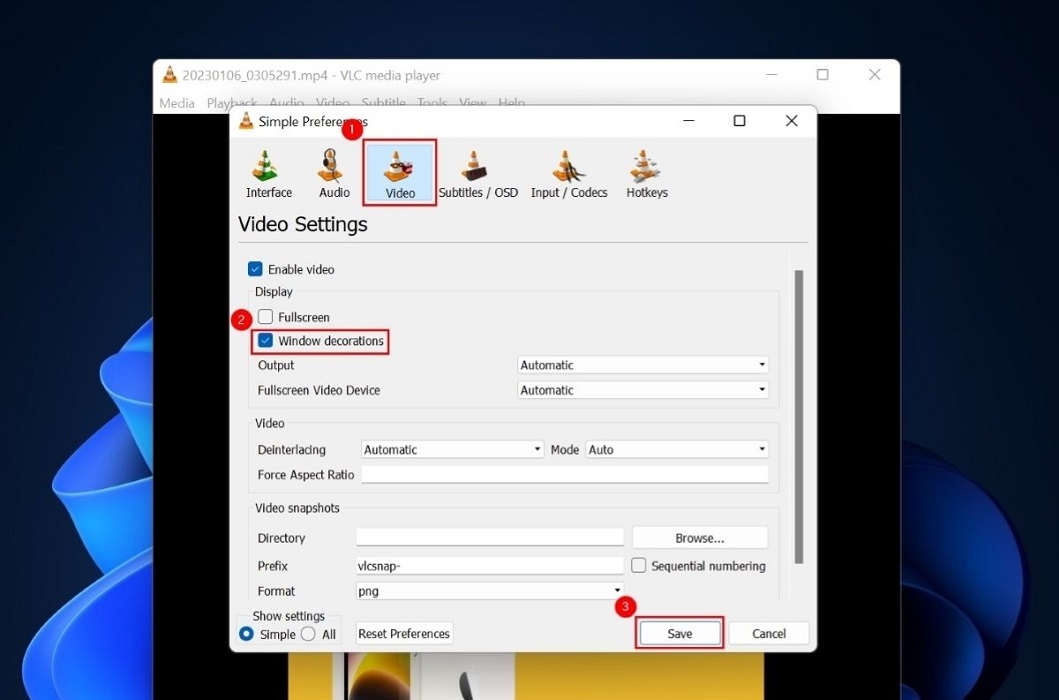Type in the Force Aspect Ratio field

click(565, 474)
